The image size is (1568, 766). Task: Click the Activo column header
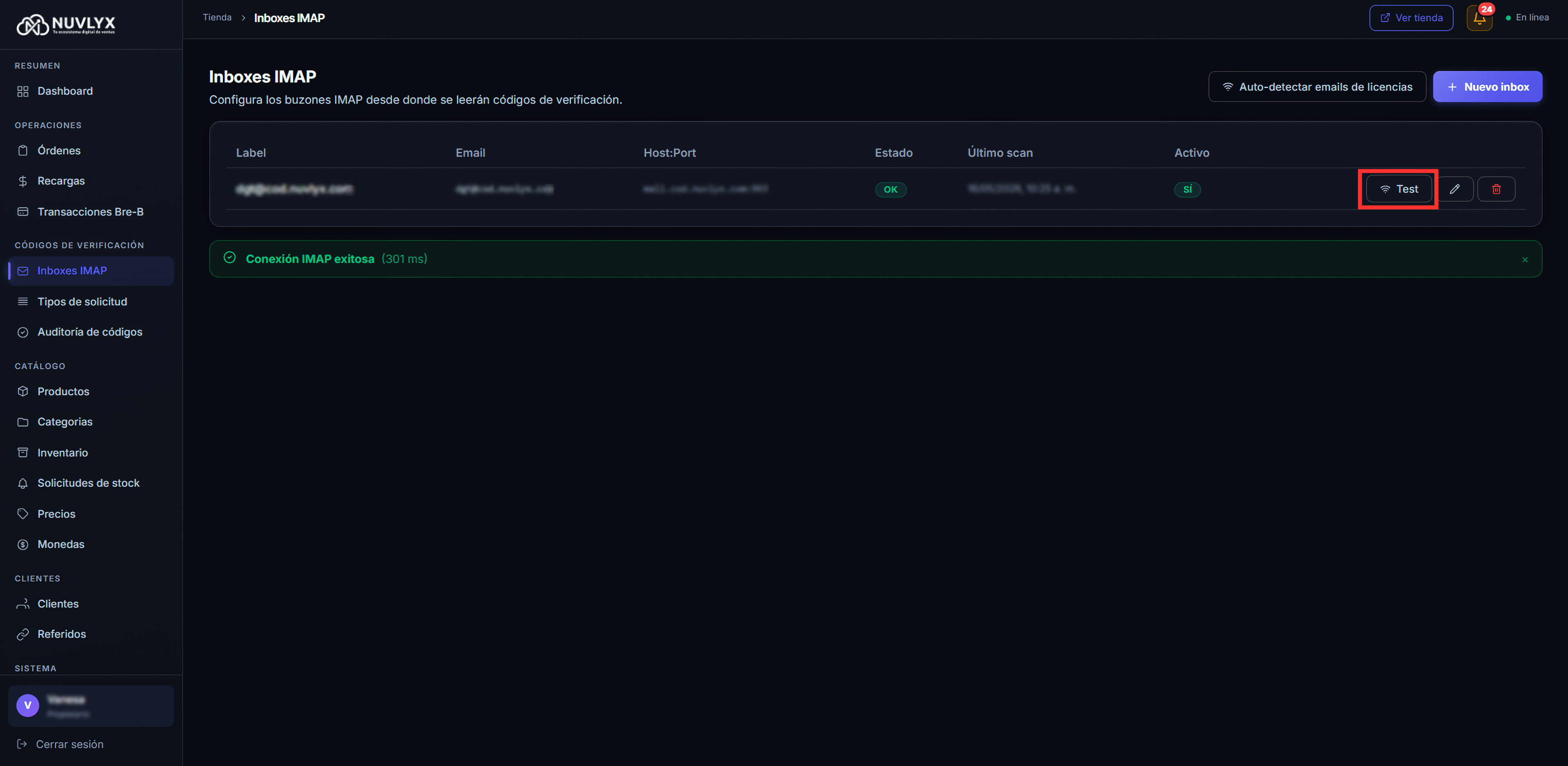click(1191, 153)
